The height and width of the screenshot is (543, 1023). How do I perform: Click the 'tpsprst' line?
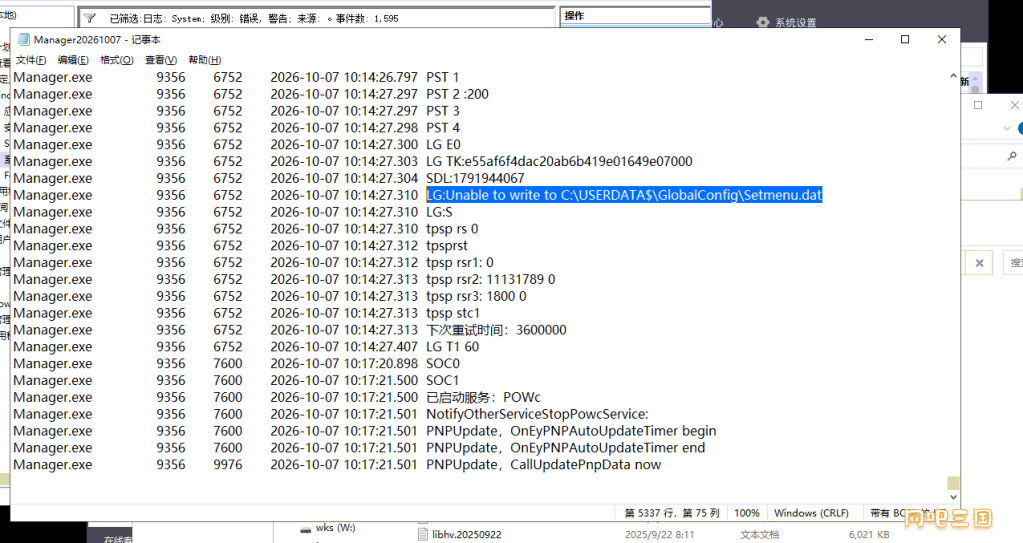[x=447, y=245]
